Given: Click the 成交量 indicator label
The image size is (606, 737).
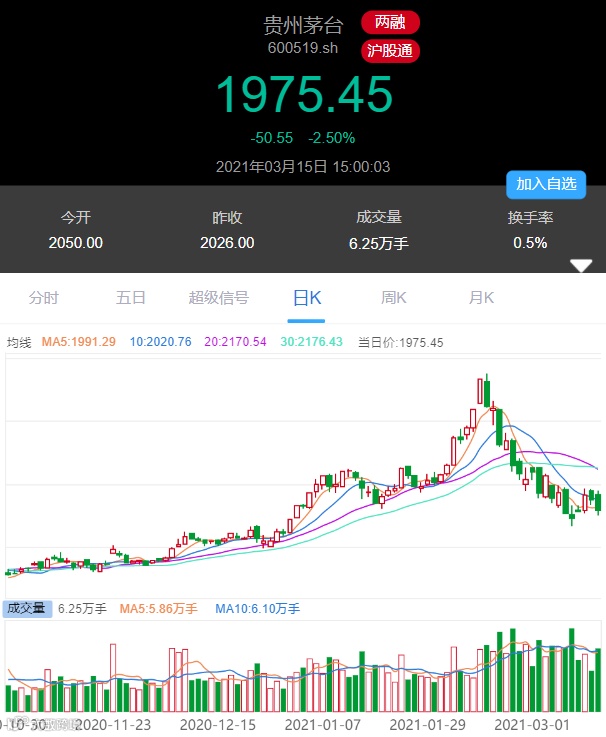Looking at the screenshot, I should tap(27, 609).
